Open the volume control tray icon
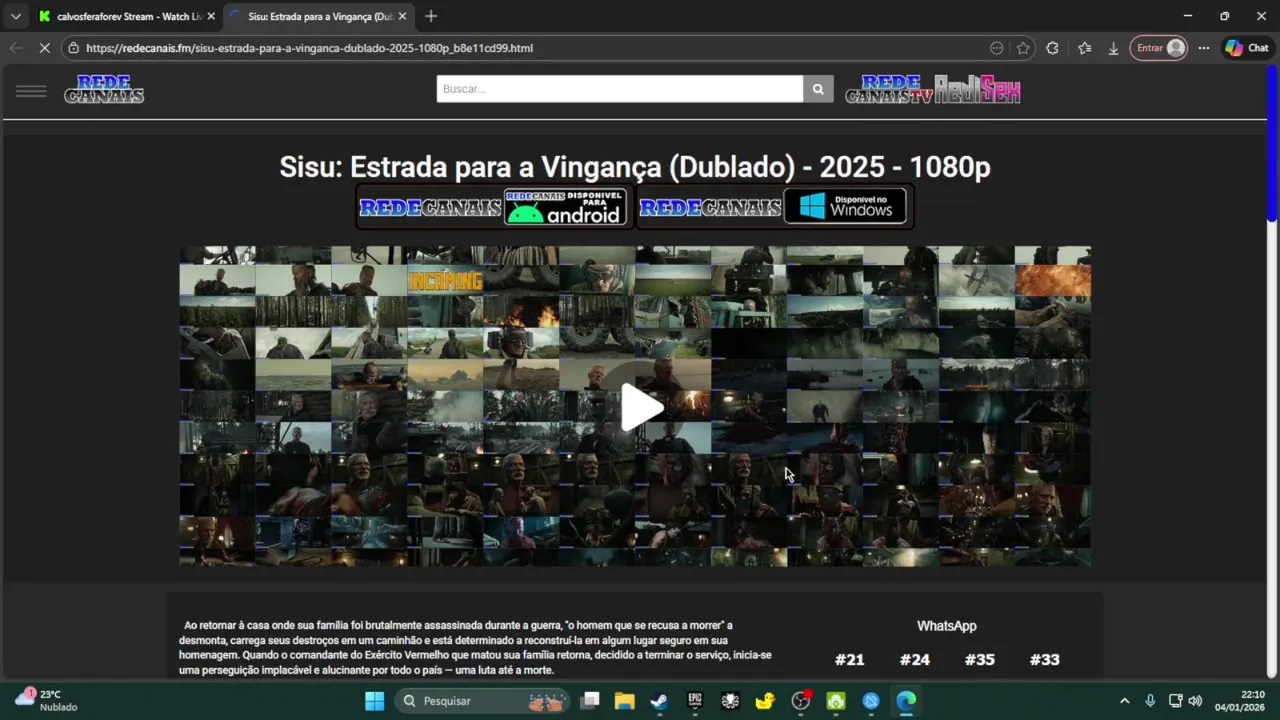 pyautogui.click(x=1195, y=701)
